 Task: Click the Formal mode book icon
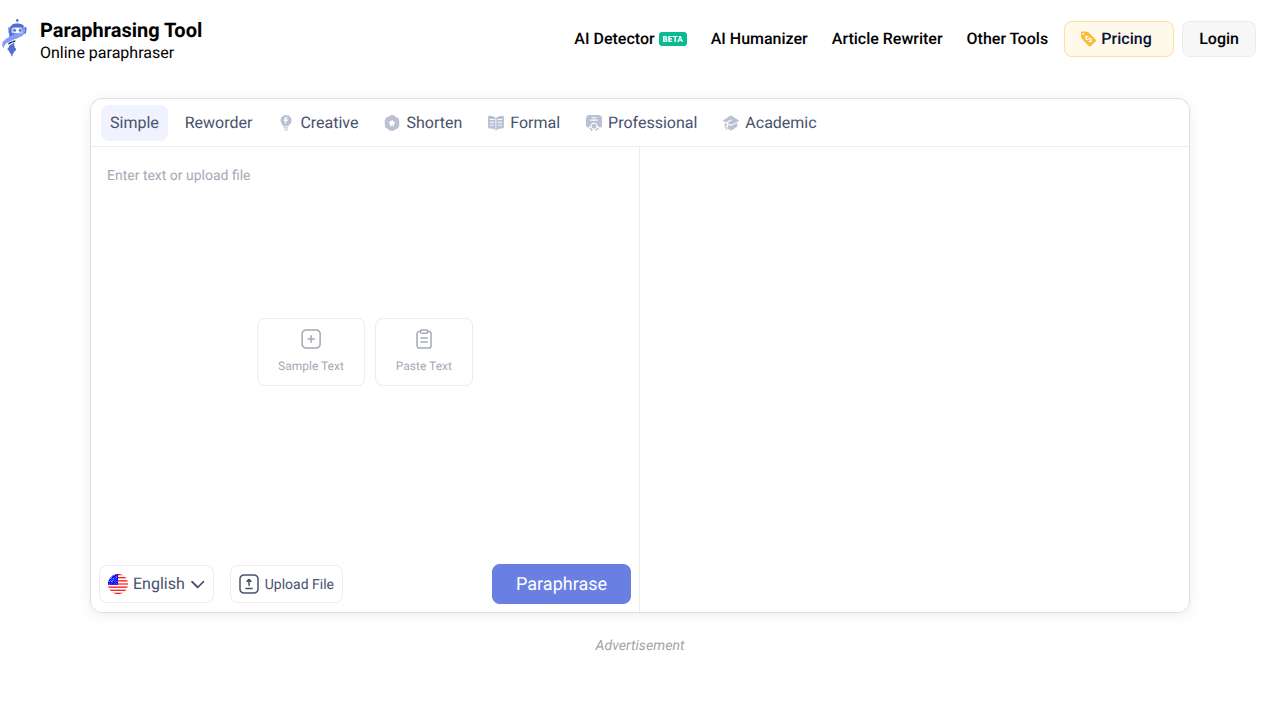495,122
